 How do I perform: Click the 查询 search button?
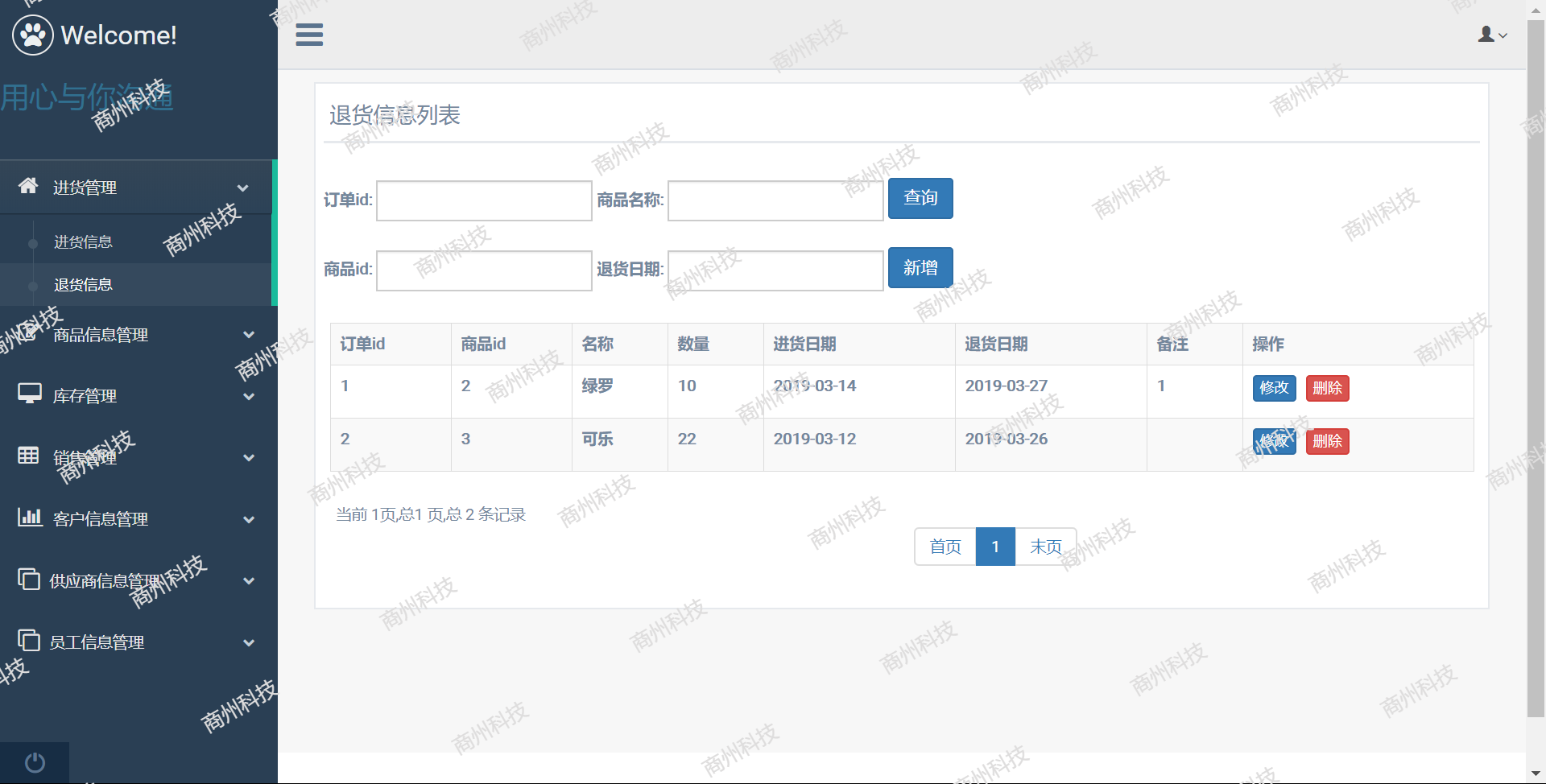(x=920, y=198)
